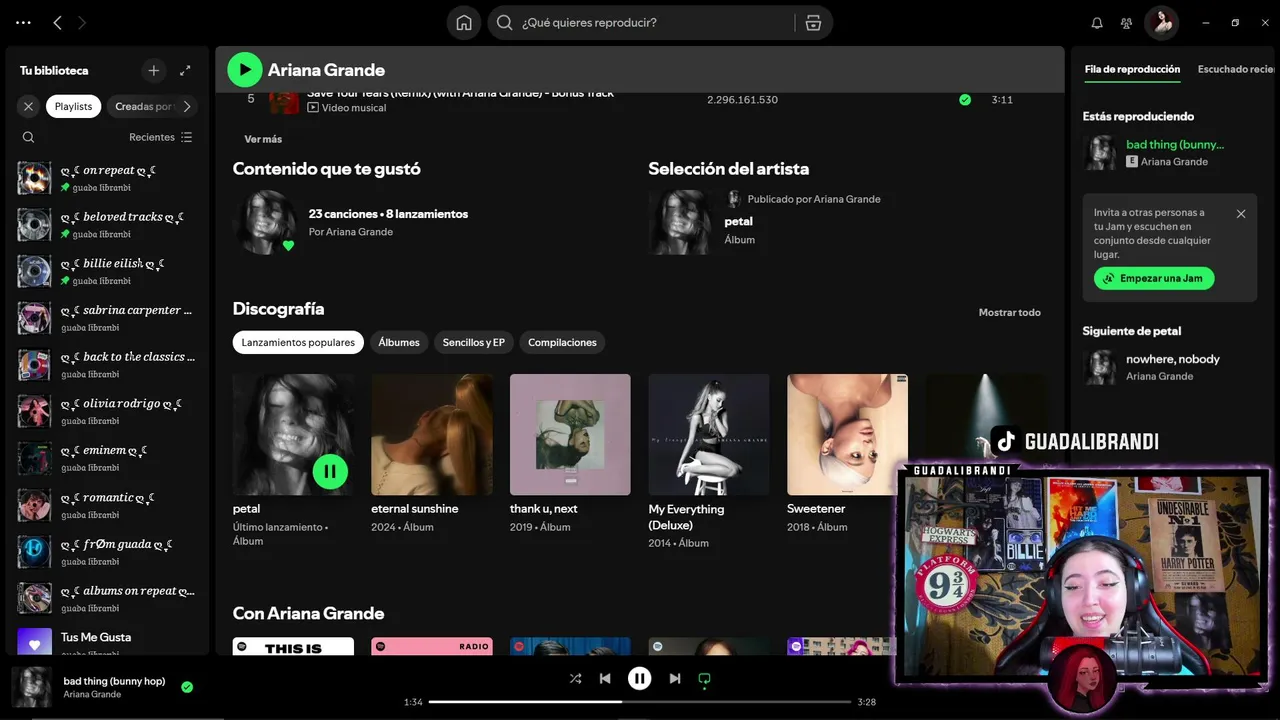This screenshot has width=1280, height=720.
Task: Open the bottom bar 'Ariana Grande' artist link
Action: click(92, 694)
